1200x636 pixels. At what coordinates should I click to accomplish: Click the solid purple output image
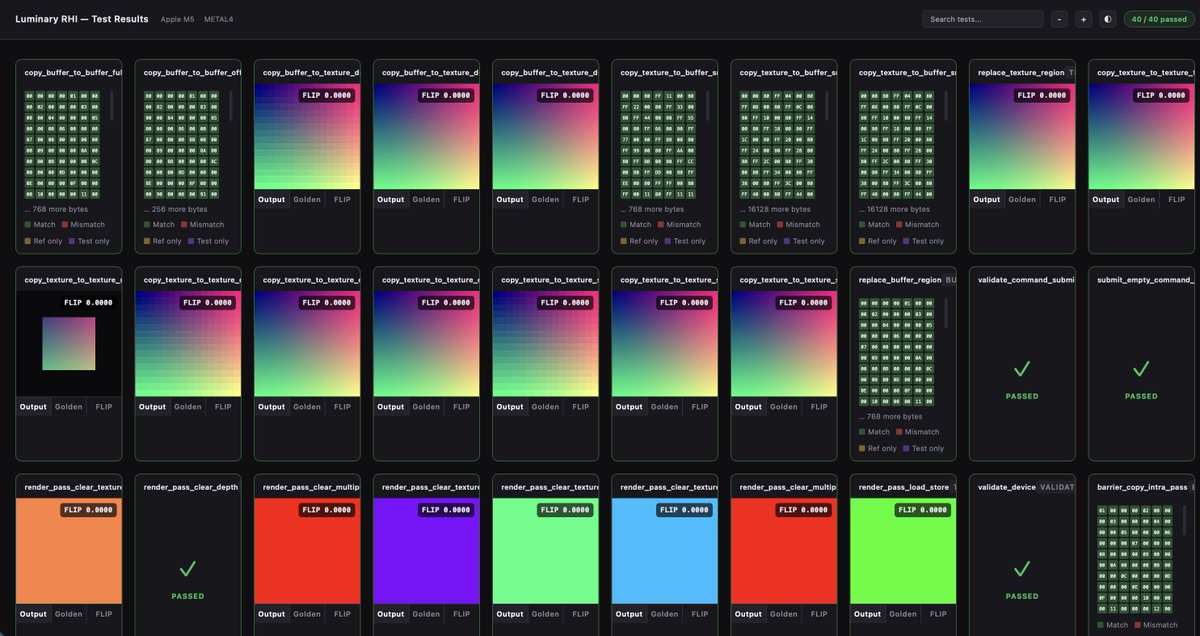(x=427, y=551)
